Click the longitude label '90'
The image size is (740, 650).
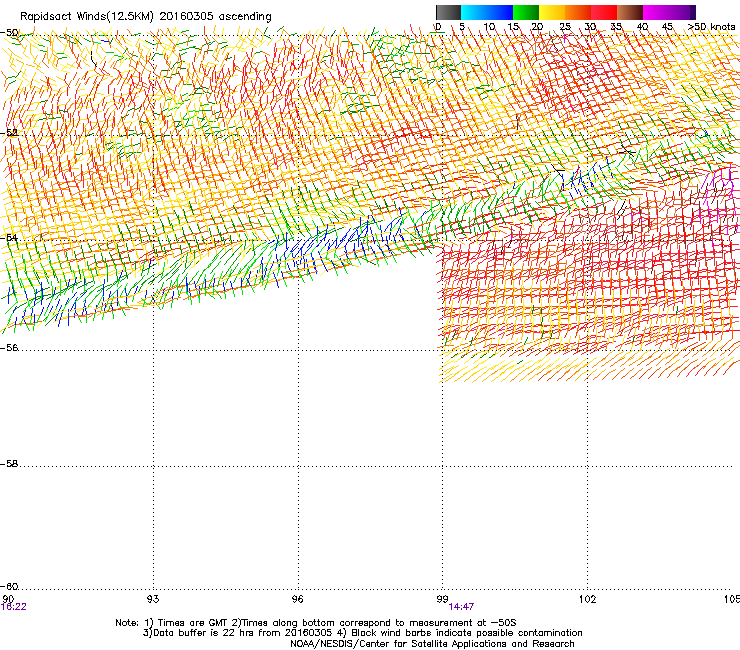8,599
